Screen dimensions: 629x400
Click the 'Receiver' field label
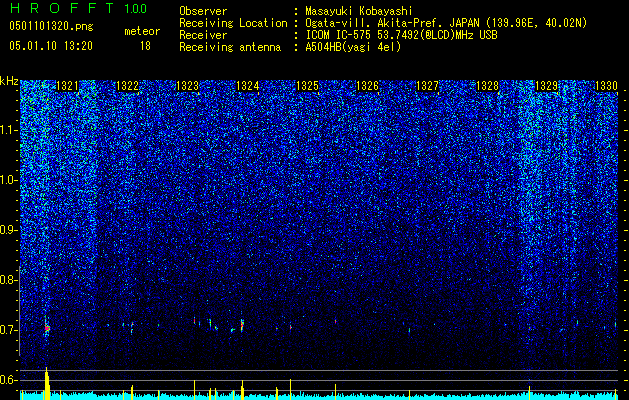[x=203, y=35]
